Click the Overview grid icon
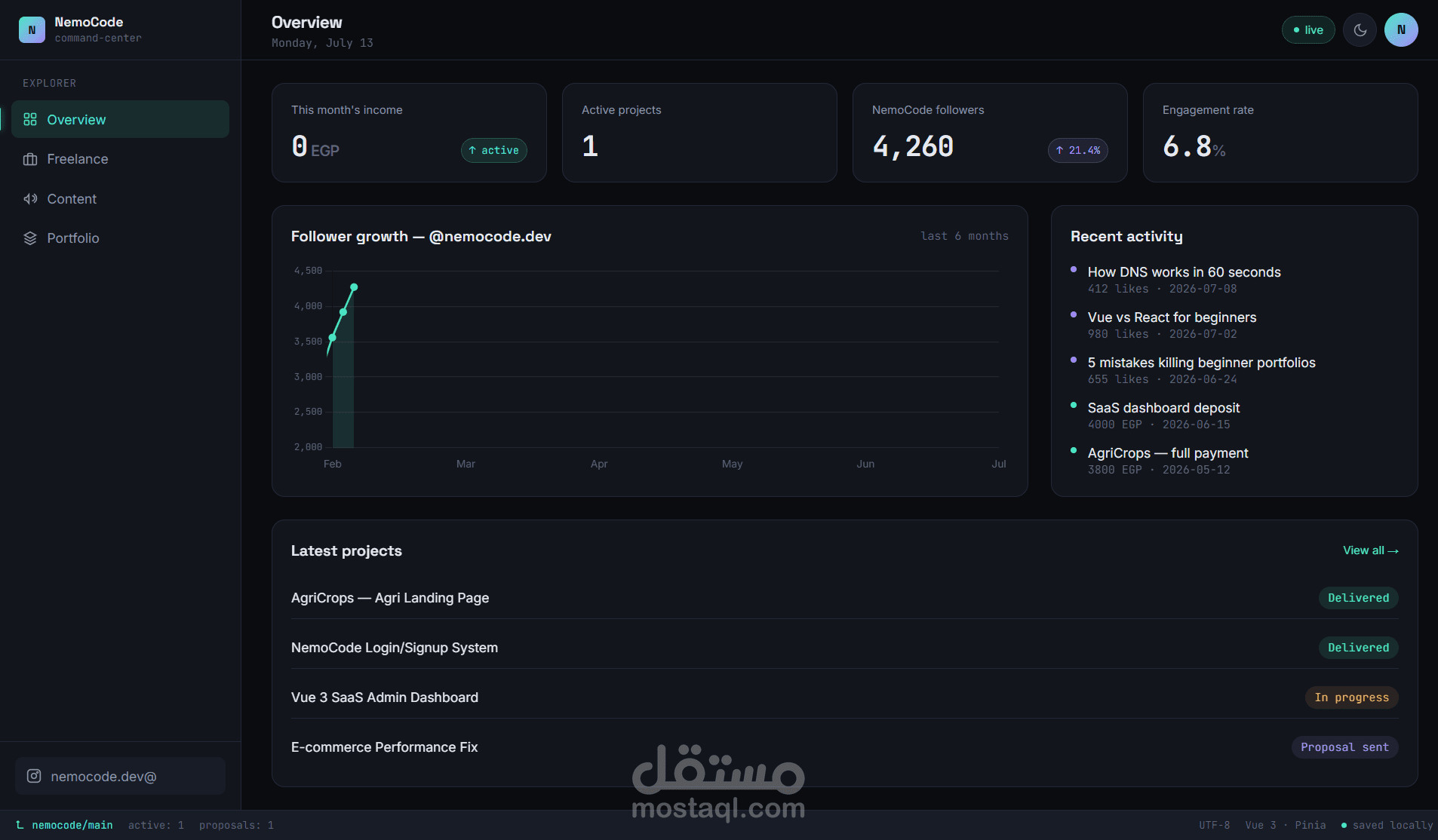The width and height of the screenshot is (1438, 840). click(30, 119)
